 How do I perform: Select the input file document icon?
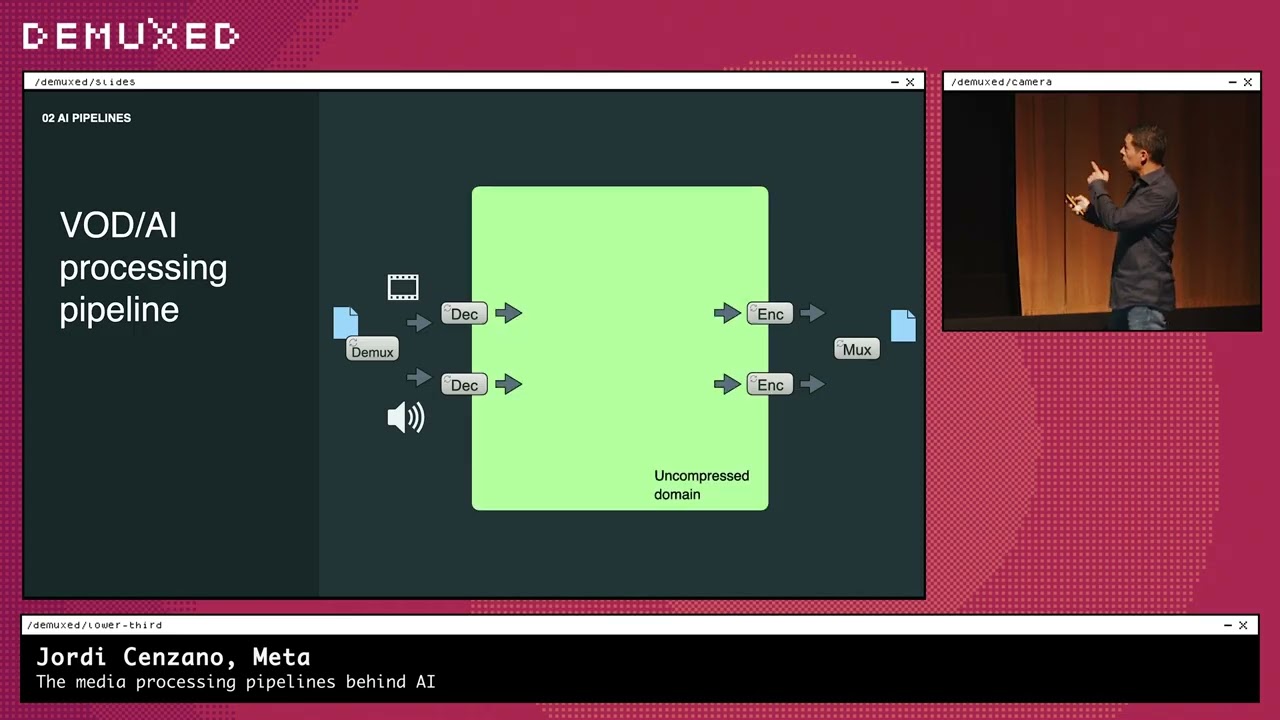[x=345, y=323]
